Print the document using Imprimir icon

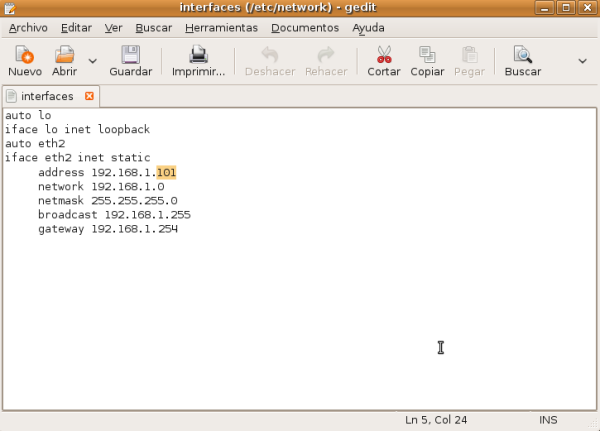click(x=198, y=55)
